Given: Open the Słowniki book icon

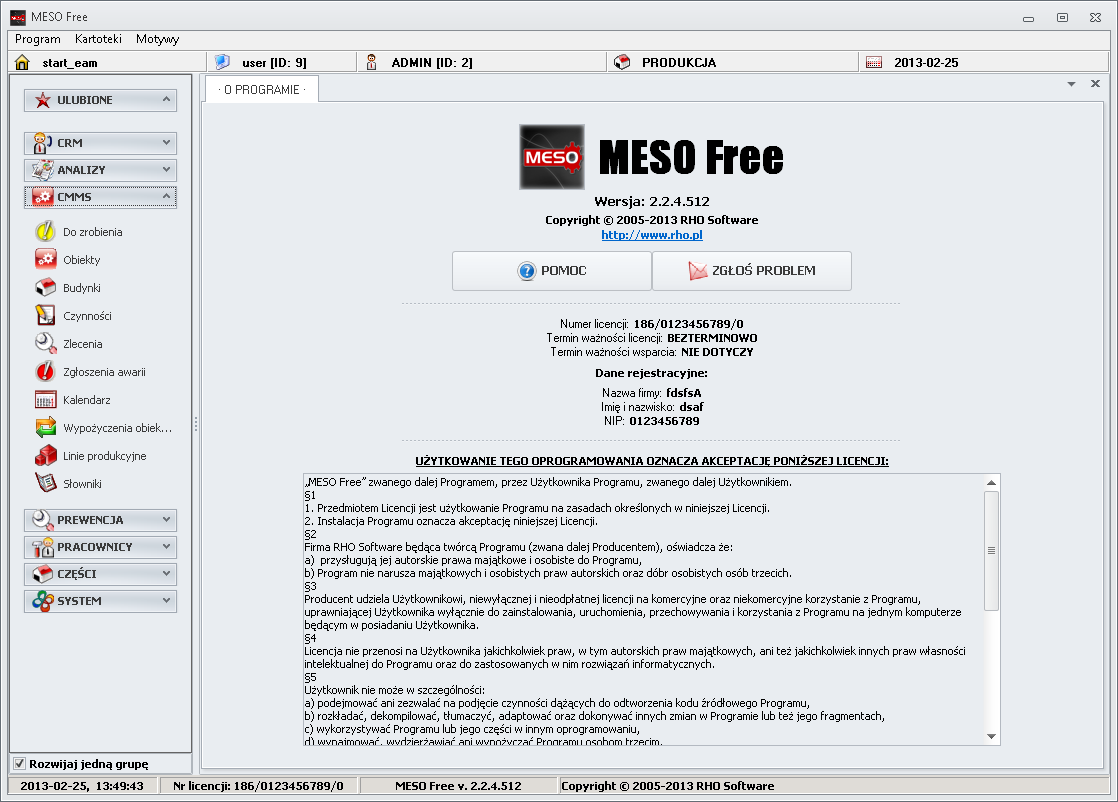Looking at the screenshot, I should point(46,483).
